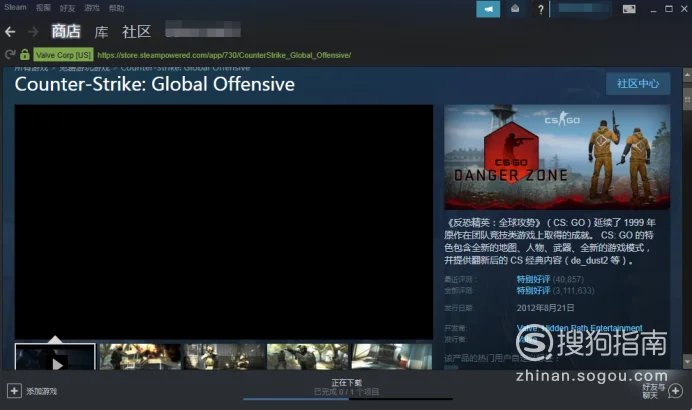The image size is (692, 410).
Task: Open Friends and Chat plus icon
Action: 676,391
